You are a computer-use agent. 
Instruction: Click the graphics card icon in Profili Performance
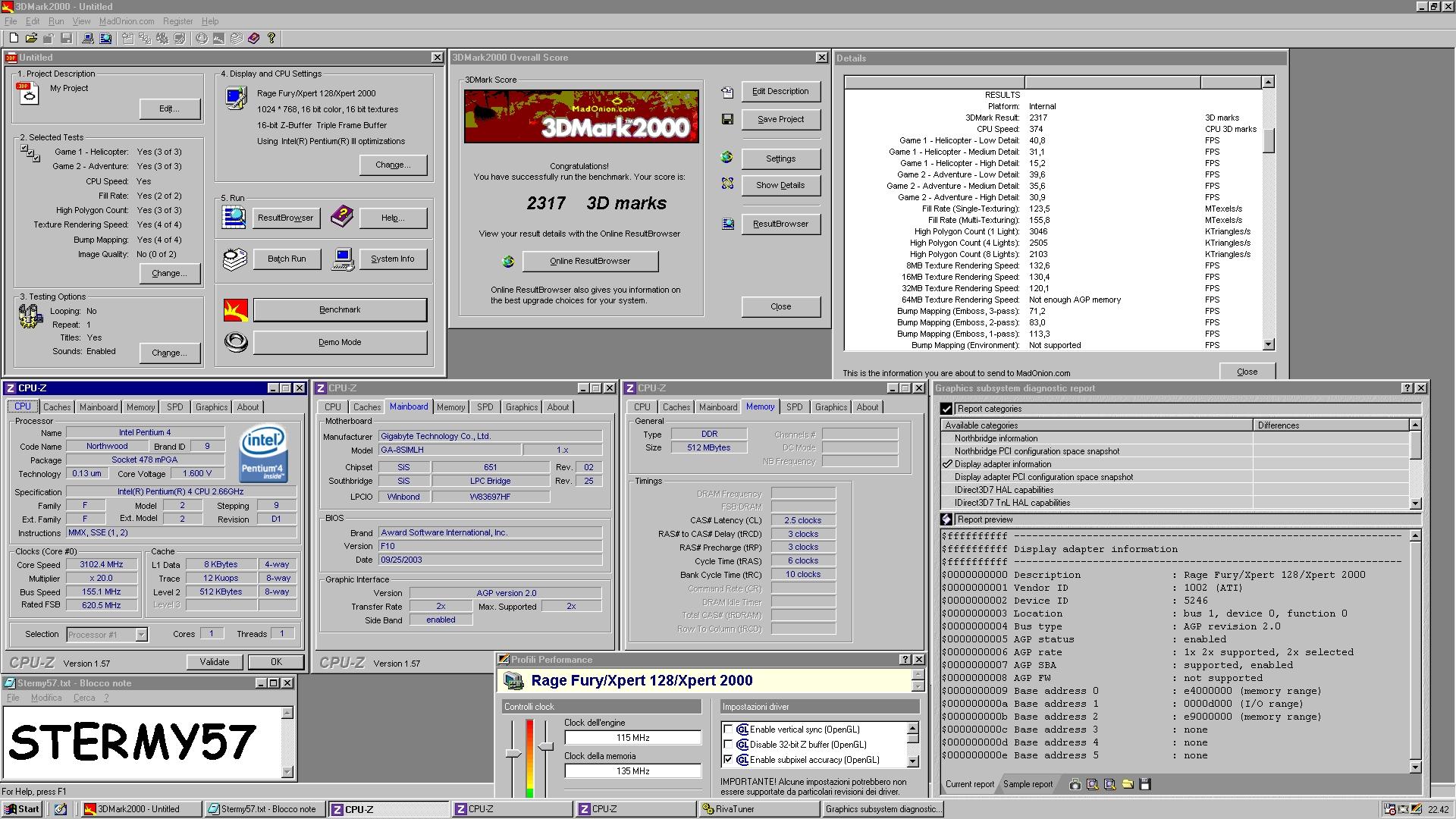tap(513, 681)
